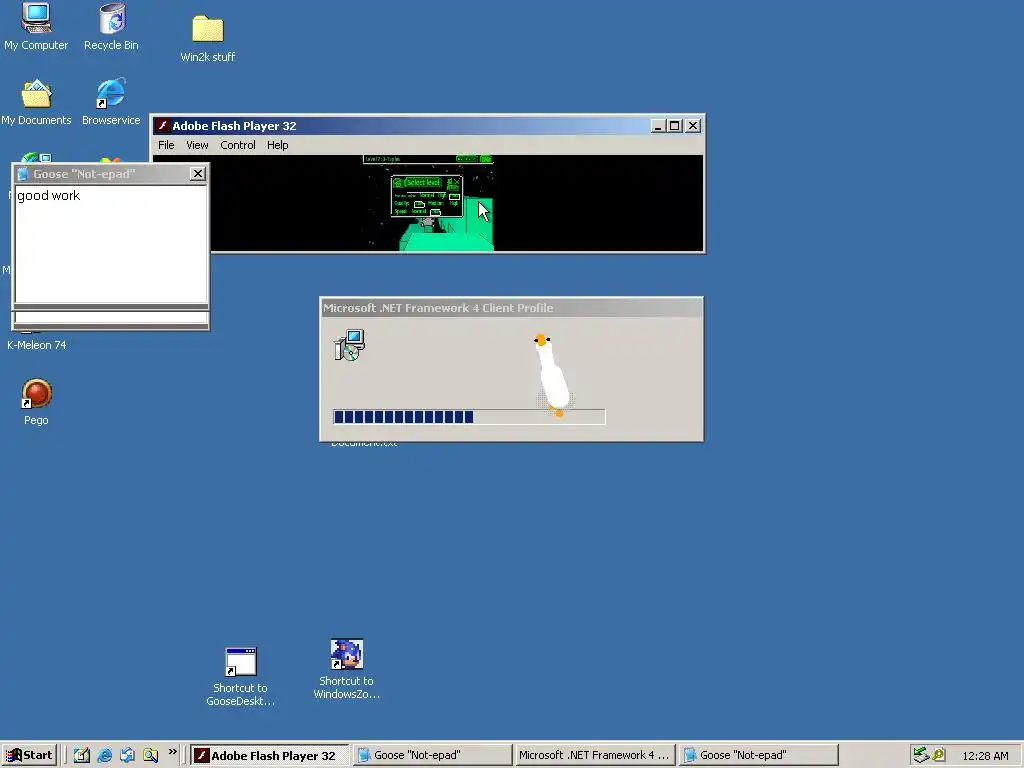Click the 12:28 AM taskbar clock
Image resolution: width=1024 pixels, height=768 pixels.
985,756
